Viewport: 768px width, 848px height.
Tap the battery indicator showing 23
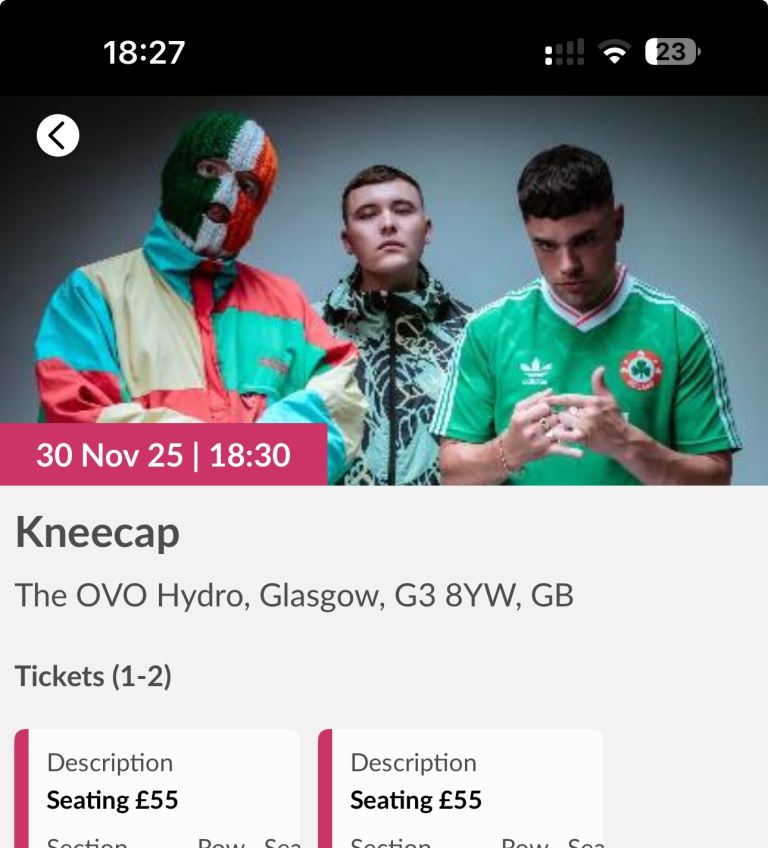tap(672, 52)
